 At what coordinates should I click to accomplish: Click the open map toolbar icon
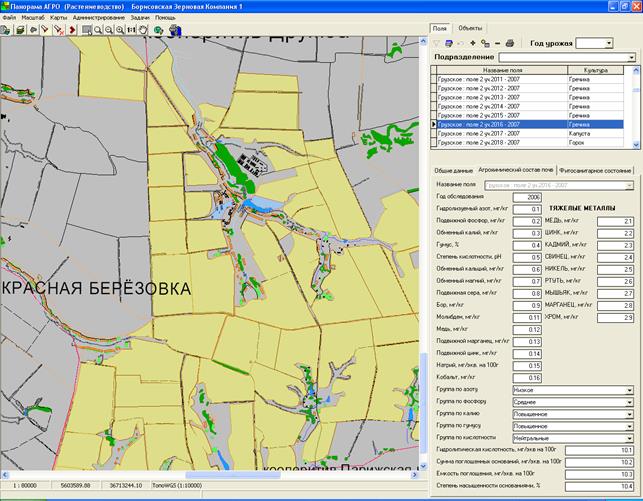click(x=6, y=30)
